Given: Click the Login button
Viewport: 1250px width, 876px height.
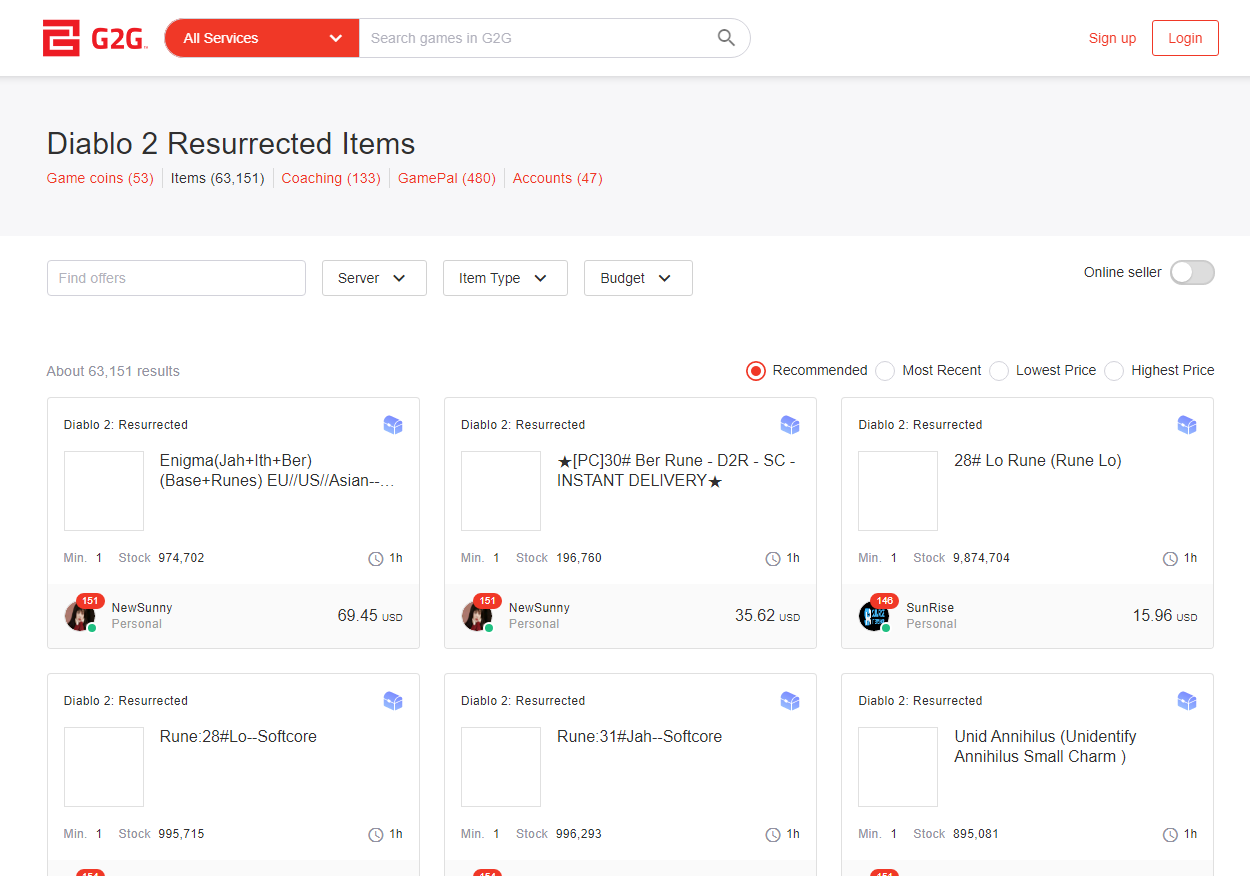Looking at the screenshot, I should coord(1185,38).
